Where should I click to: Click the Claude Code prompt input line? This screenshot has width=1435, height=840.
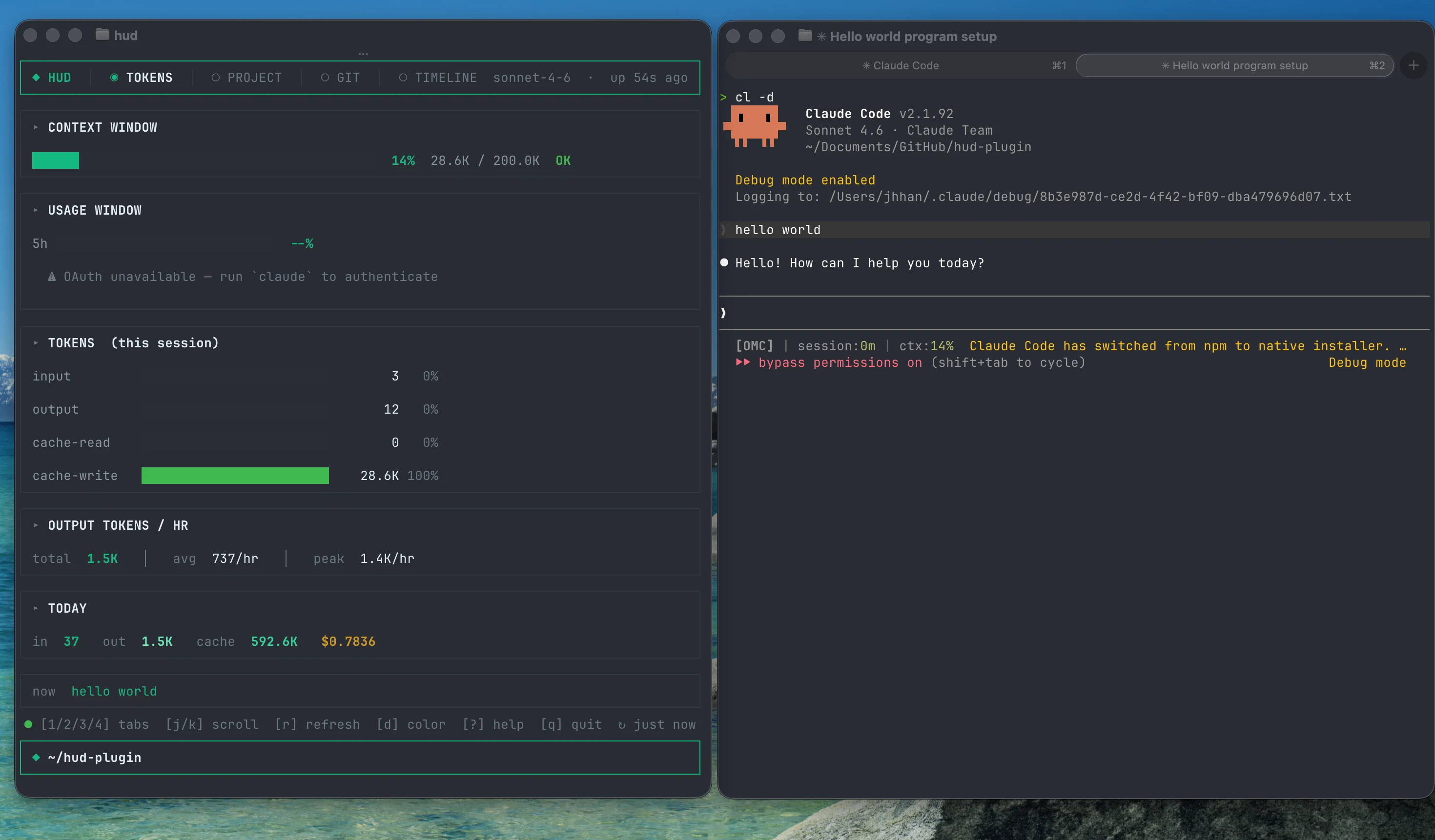1074,312
